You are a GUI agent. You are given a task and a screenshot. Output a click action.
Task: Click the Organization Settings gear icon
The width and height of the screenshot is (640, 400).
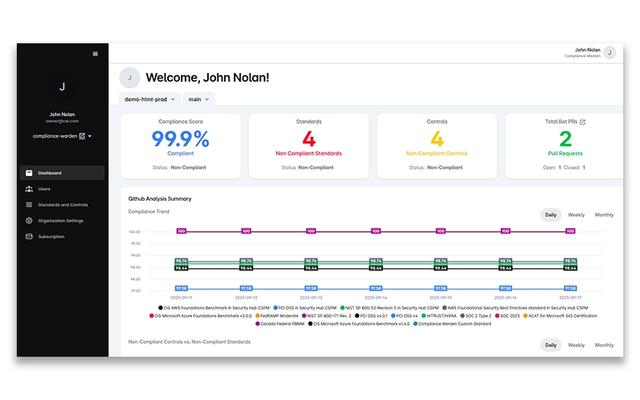coord(28,220)
